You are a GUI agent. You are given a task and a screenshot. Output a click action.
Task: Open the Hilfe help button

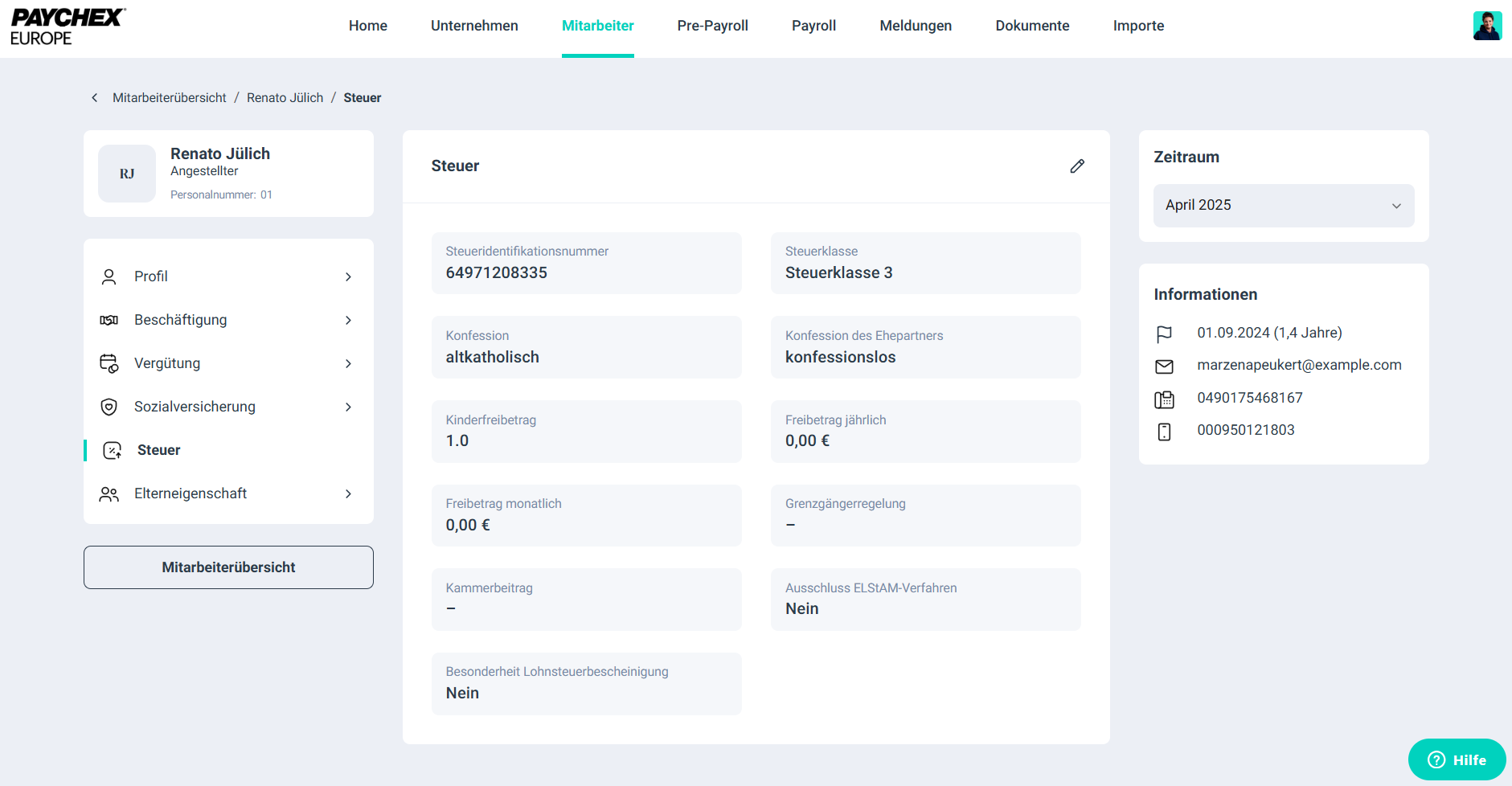pyautogui.click(x=1457, y=759)
